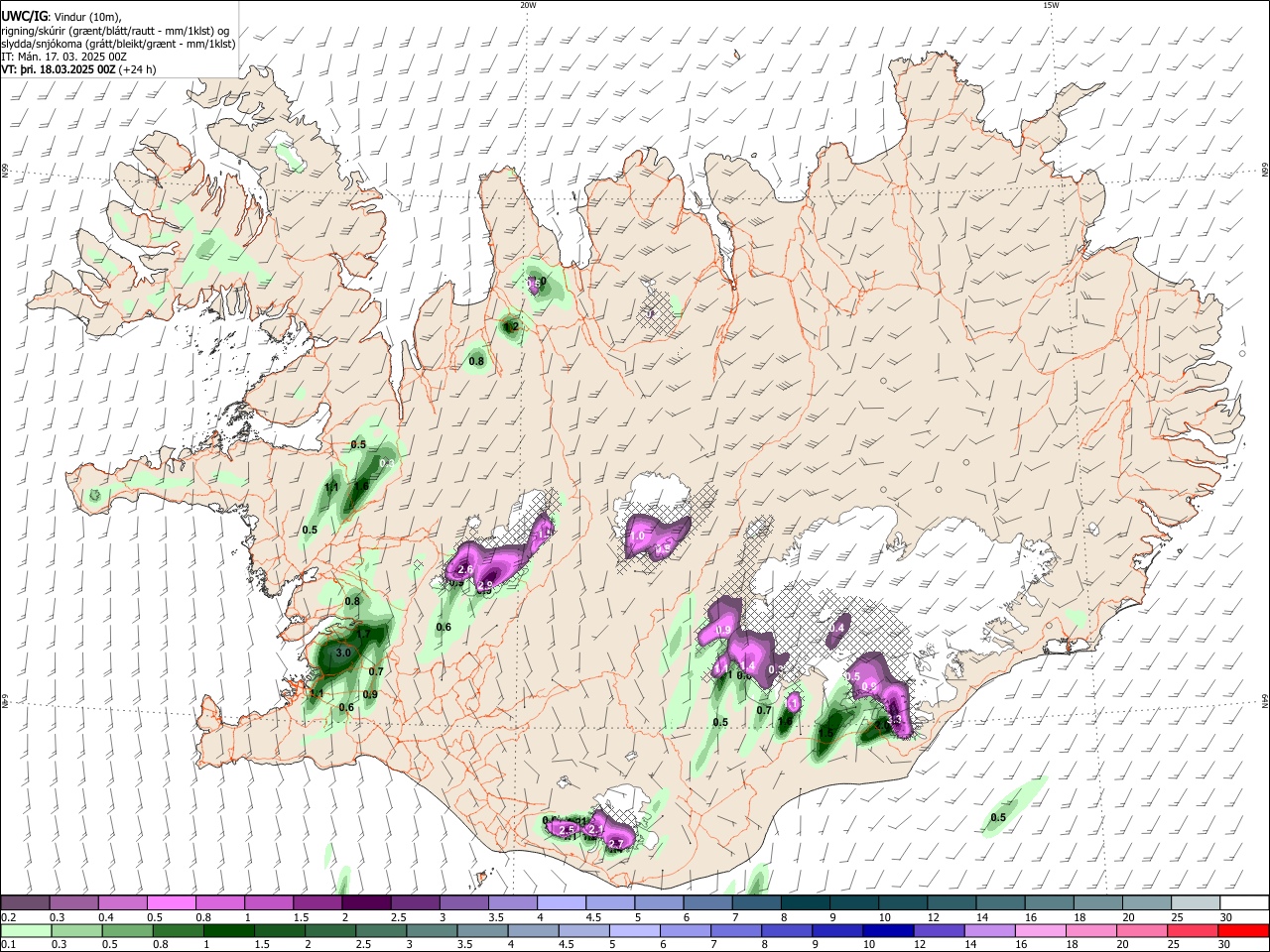Pick rain-scale swatch between 4 and 4.5

(532, 930)
